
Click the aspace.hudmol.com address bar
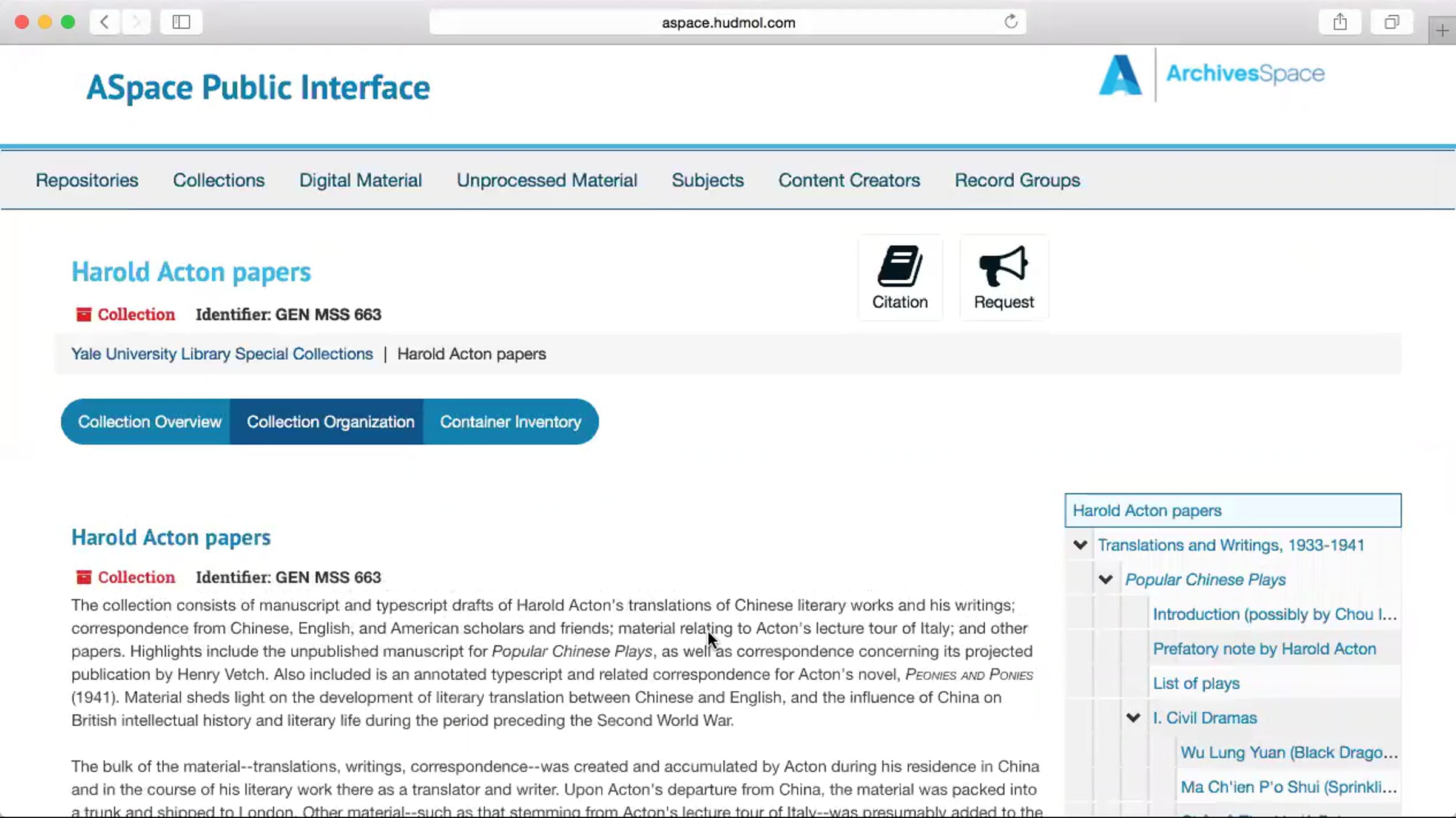click(x=727, y=22)
